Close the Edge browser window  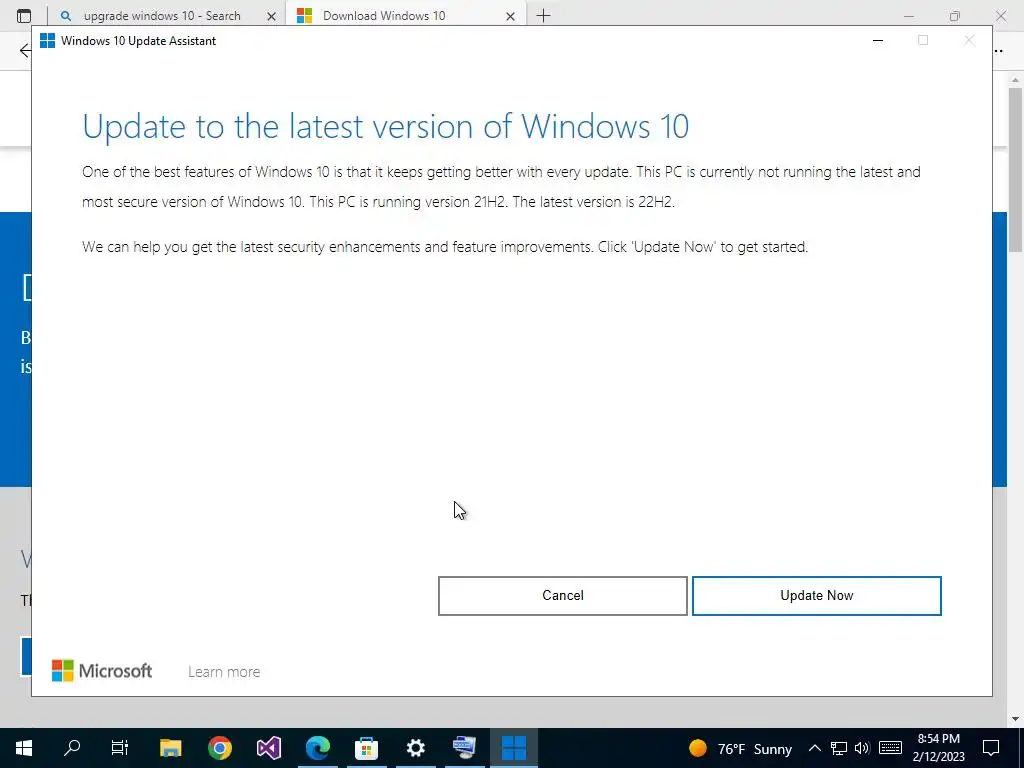point(1000,16)
